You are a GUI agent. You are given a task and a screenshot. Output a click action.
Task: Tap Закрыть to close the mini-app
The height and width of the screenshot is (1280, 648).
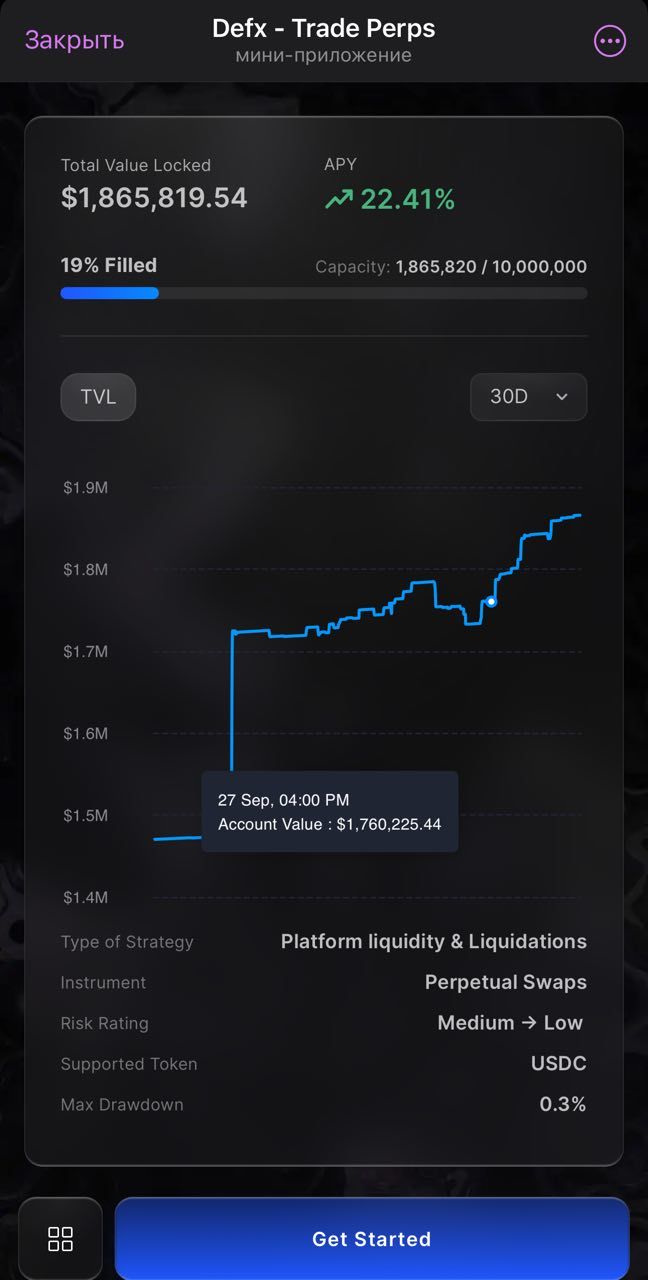73,41
